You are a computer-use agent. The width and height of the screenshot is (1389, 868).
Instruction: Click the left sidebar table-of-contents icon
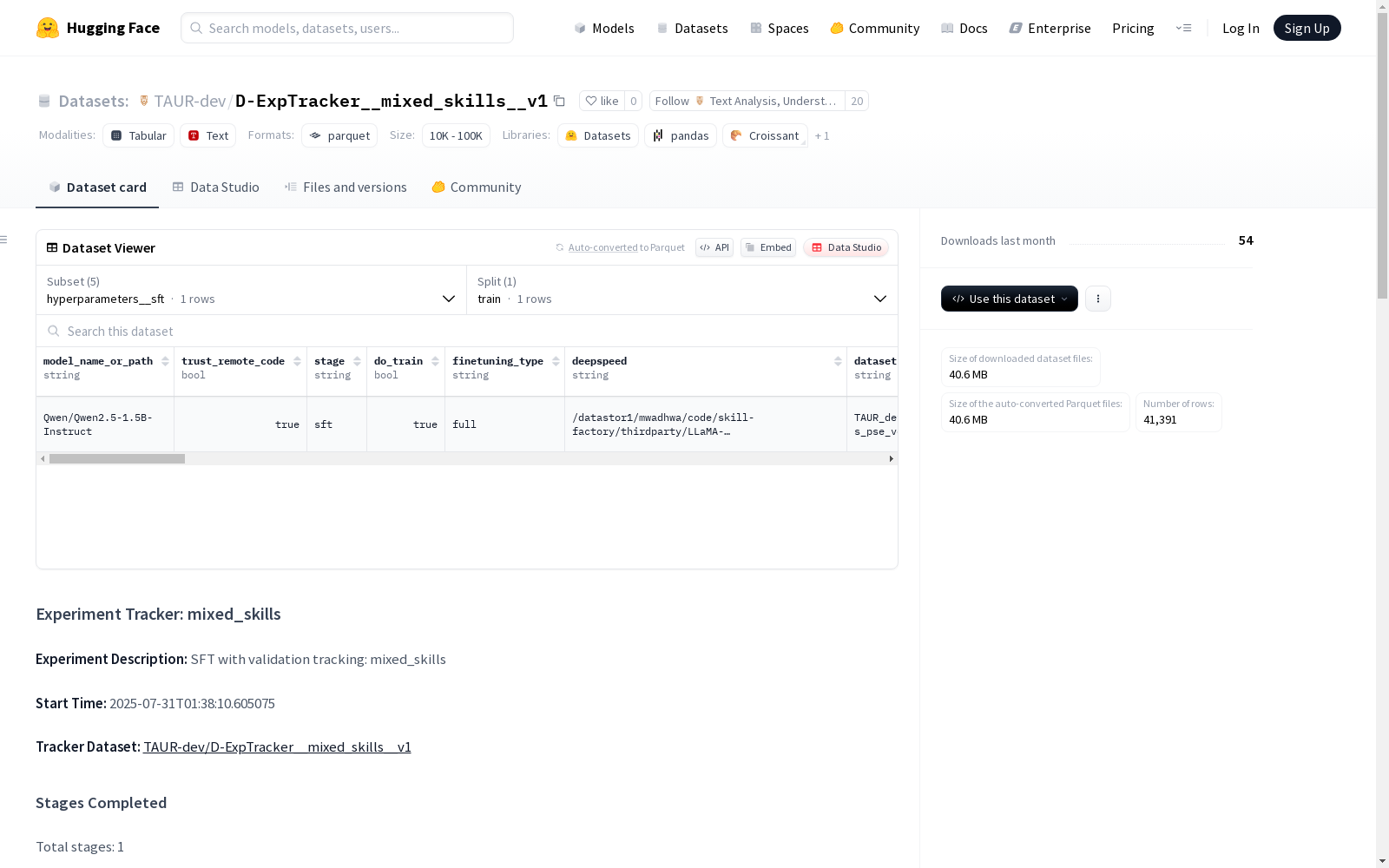coord(4,240)
